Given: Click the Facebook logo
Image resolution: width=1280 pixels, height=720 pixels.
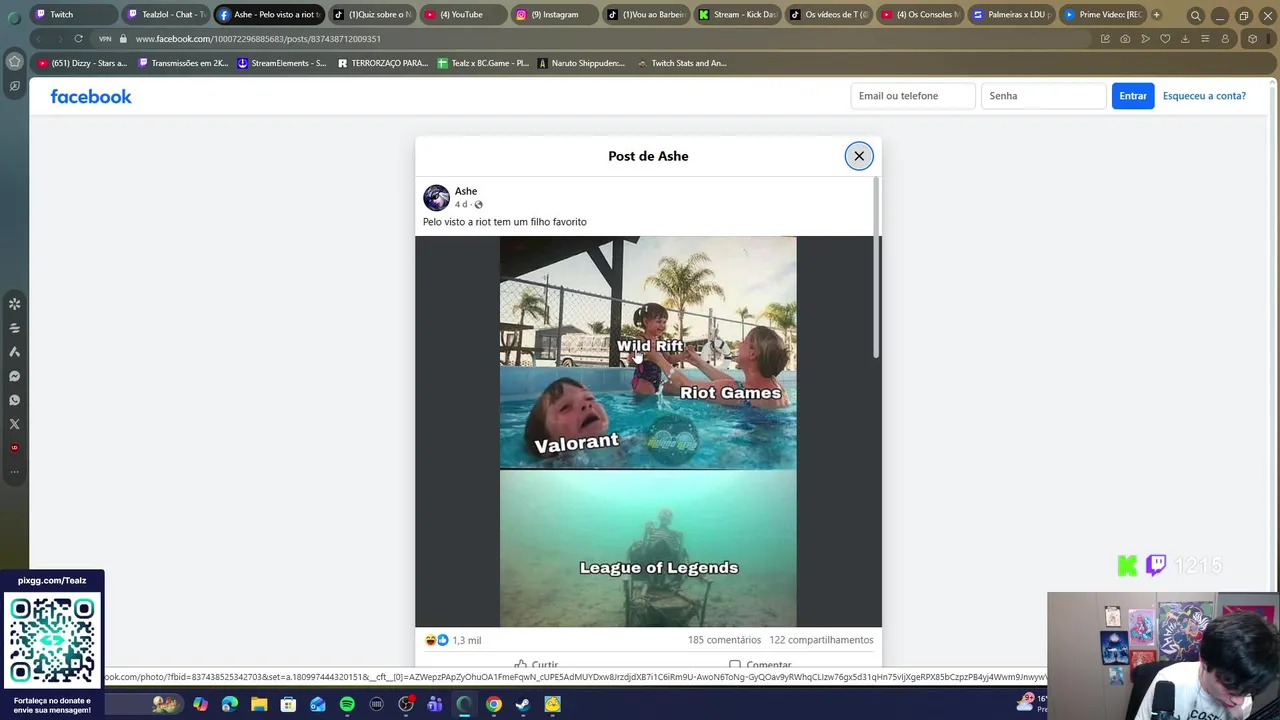Looking at the screenshot, I should coord(91,97).
